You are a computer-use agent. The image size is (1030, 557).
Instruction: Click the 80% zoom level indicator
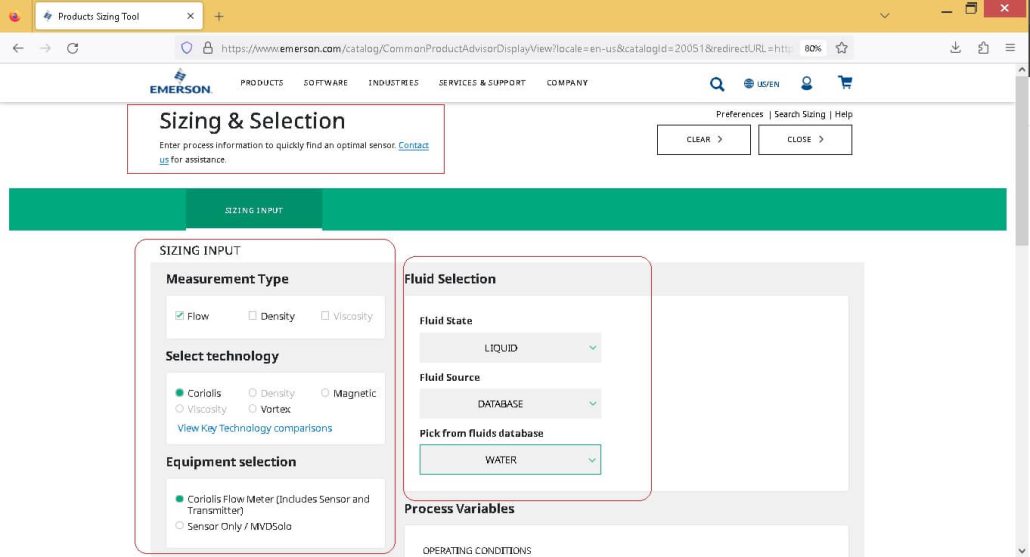pyautogui.click(x=813, y=48)
